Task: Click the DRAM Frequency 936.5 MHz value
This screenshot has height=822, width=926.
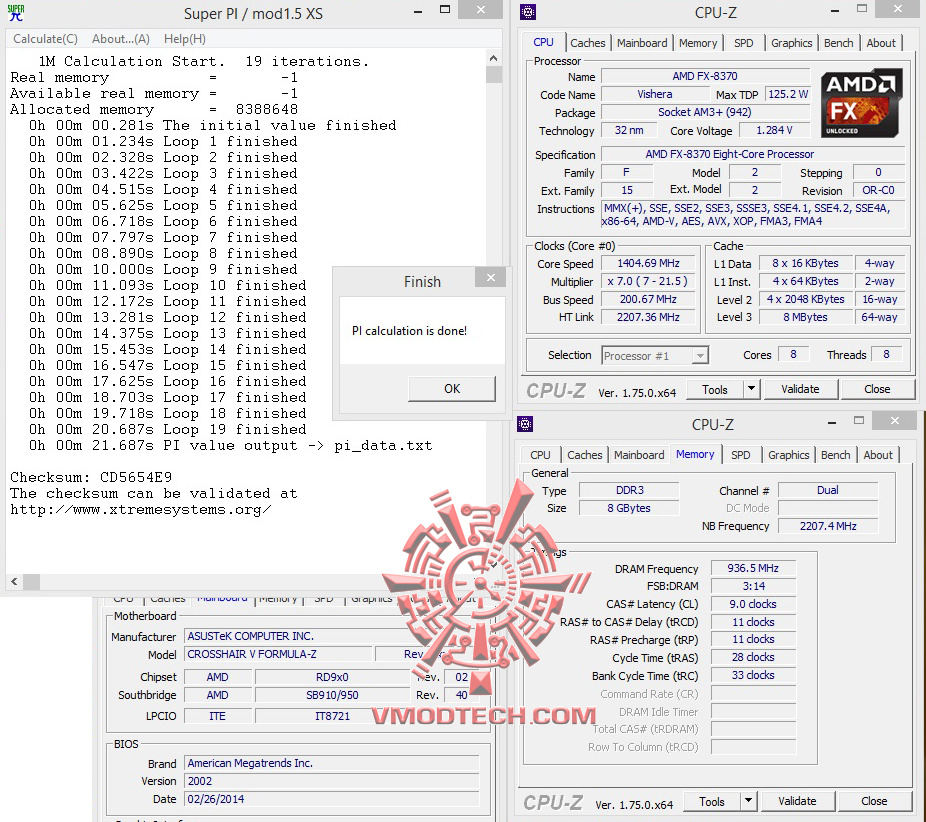Action: (x=753, y=568)
